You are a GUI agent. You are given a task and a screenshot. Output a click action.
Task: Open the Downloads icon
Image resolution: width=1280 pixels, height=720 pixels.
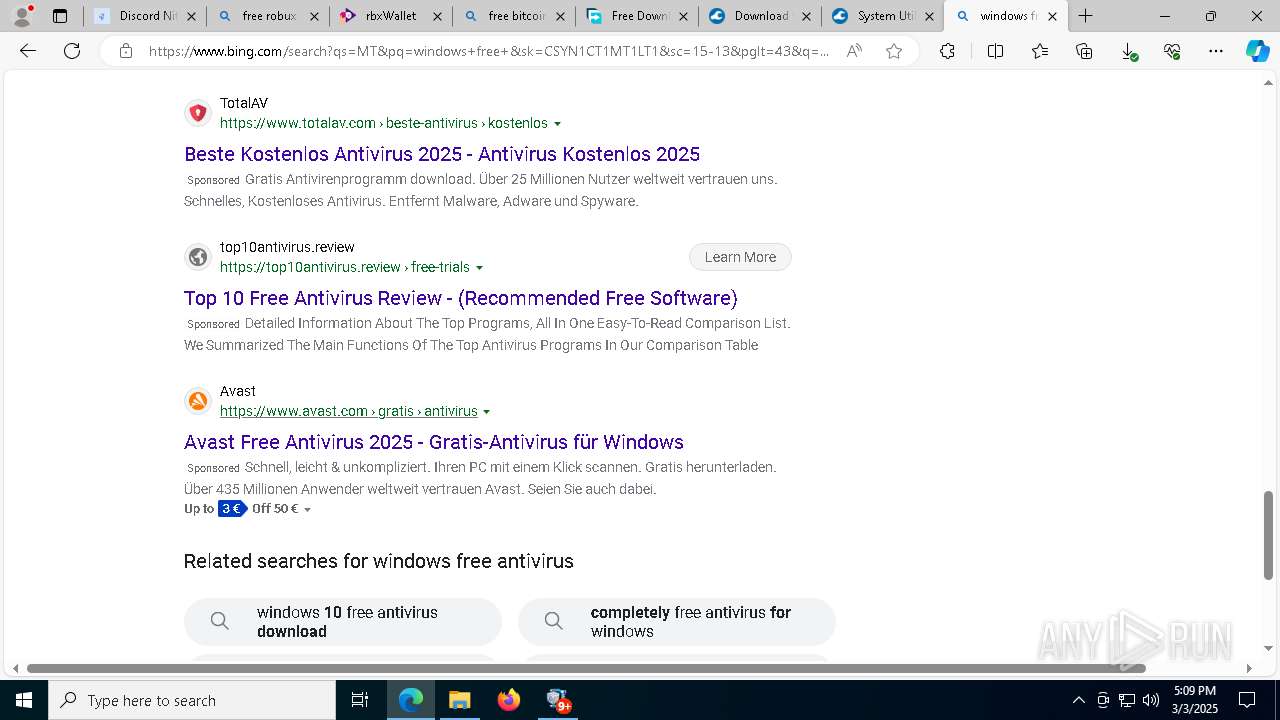(1128, 51)
